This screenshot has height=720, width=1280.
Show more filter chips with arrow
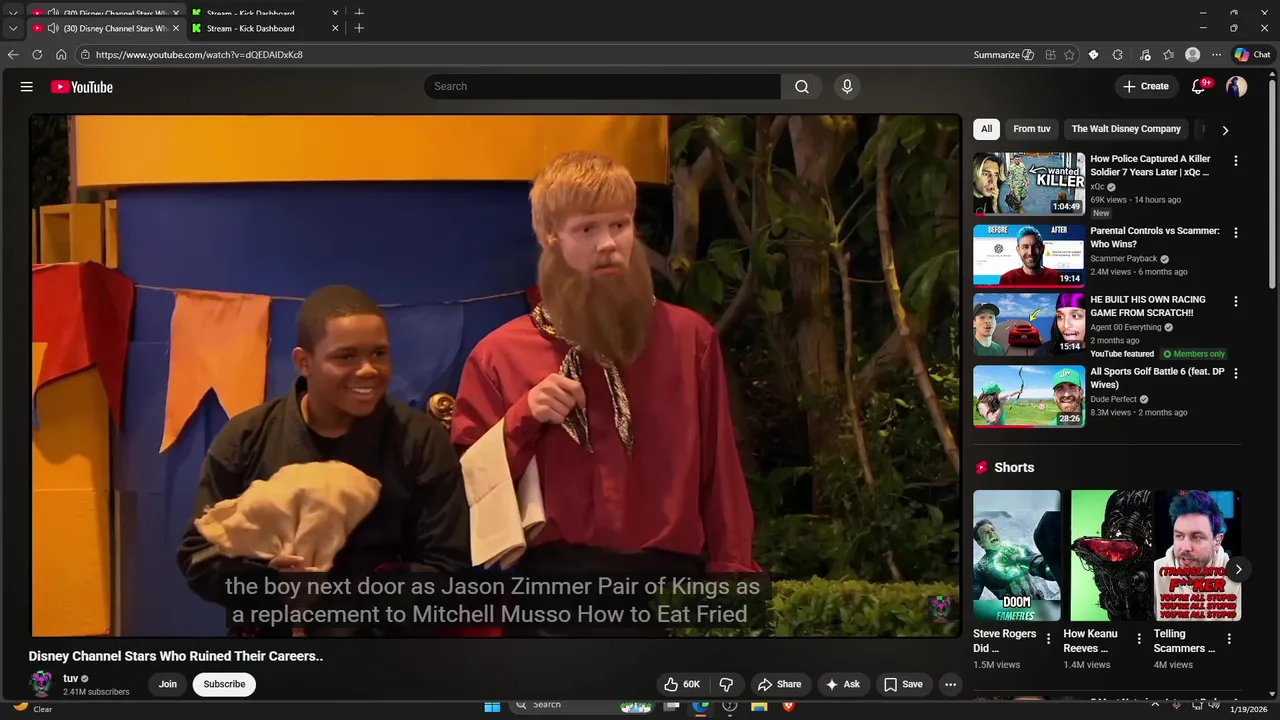pyautogui.click(x=1225, y=130)
